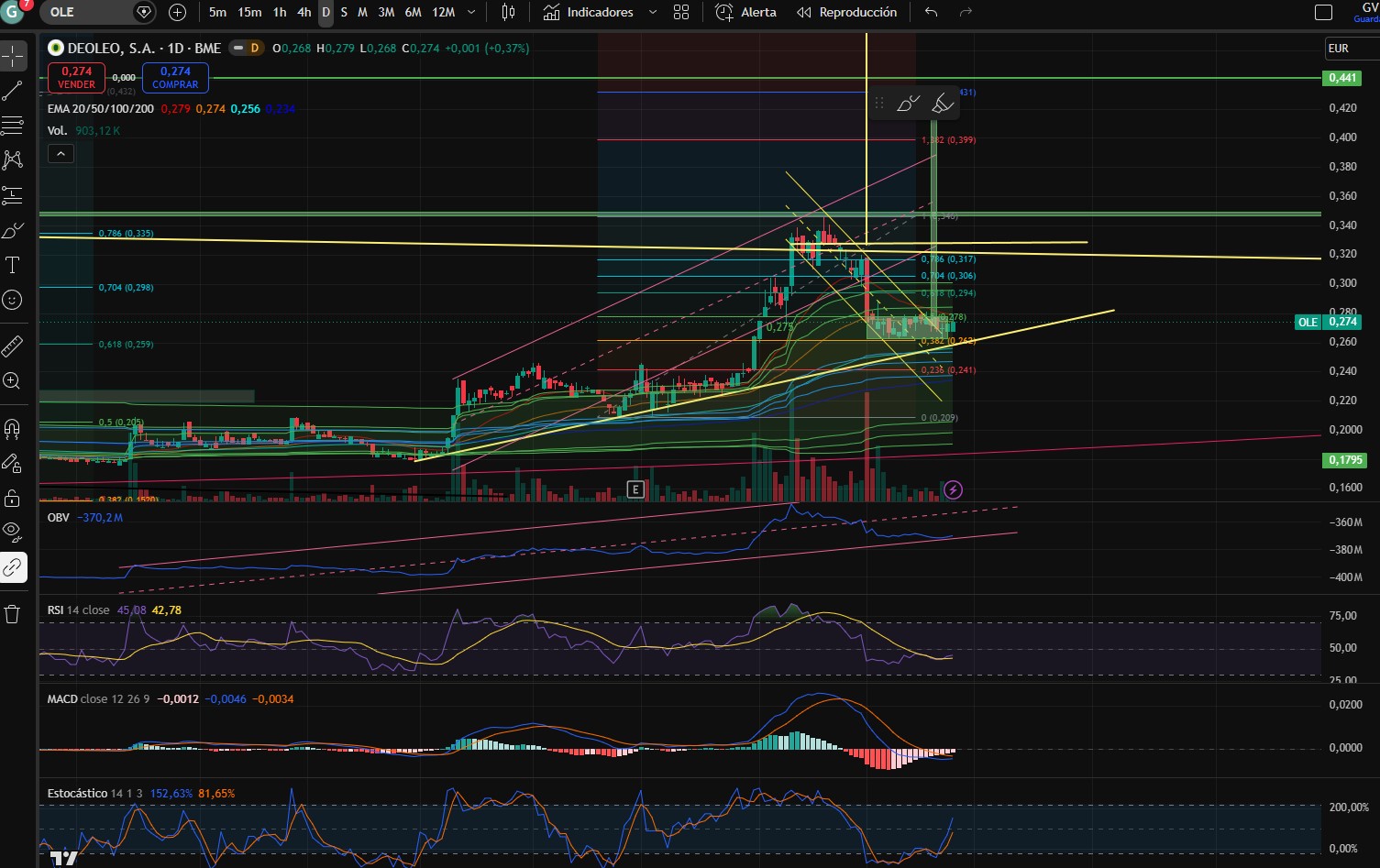Click the COMPRAR buy button

click(x=175, y=77)
